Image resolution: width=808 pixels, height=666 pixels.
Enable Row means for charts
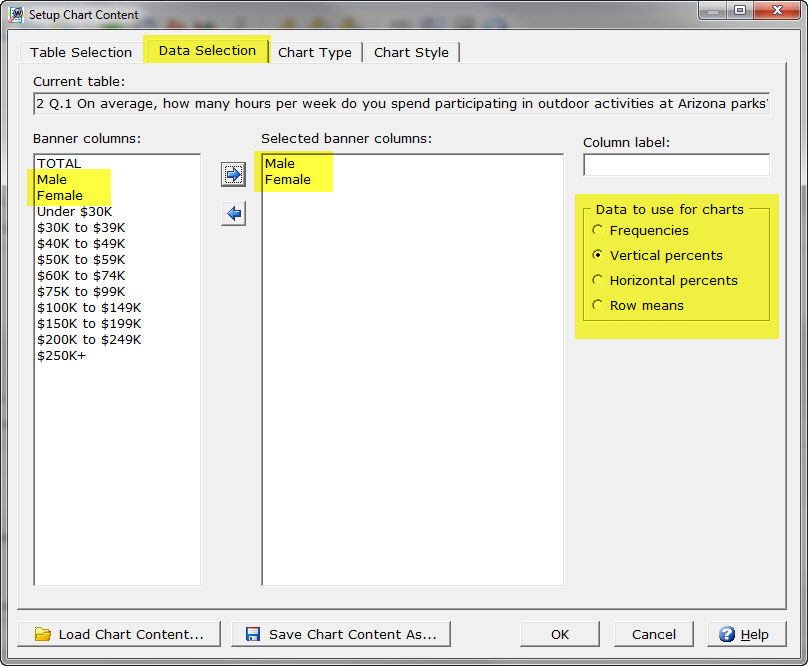[x=598, y=305]
